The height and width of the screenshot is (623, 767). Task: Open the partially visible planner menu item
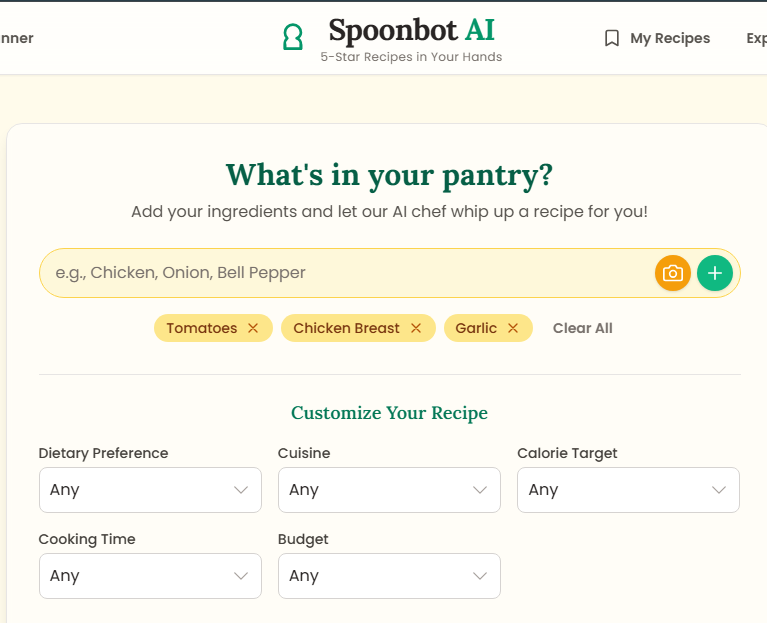(17, 38)
